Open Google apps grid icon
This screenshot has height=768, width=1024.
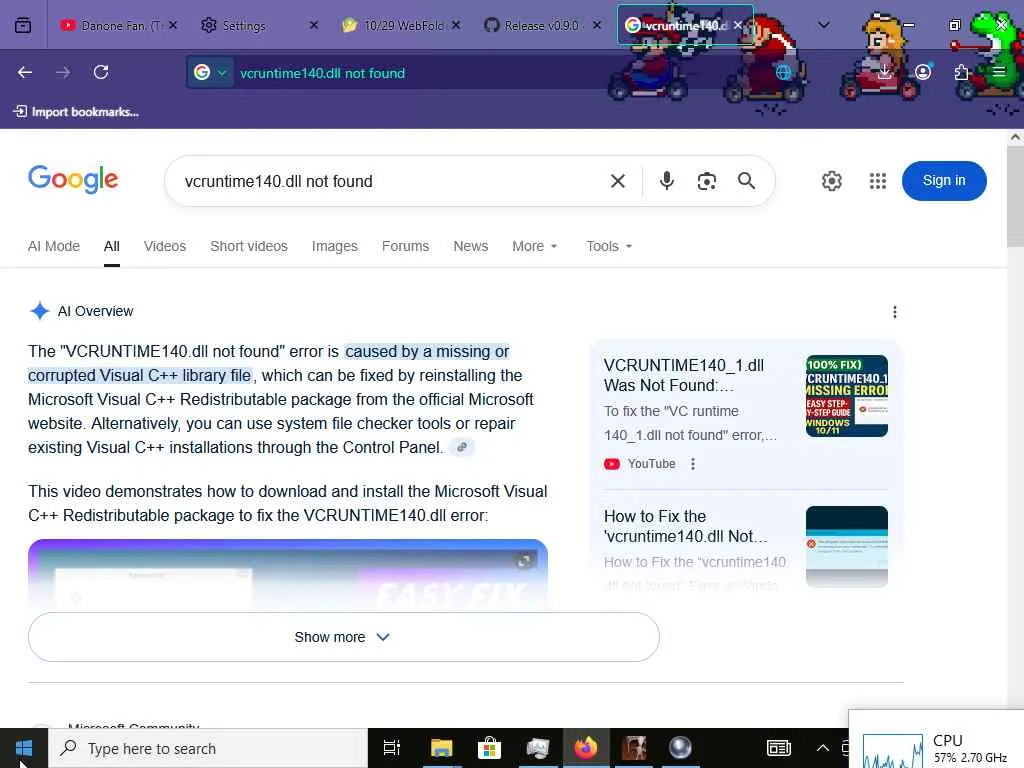point(878,181)
